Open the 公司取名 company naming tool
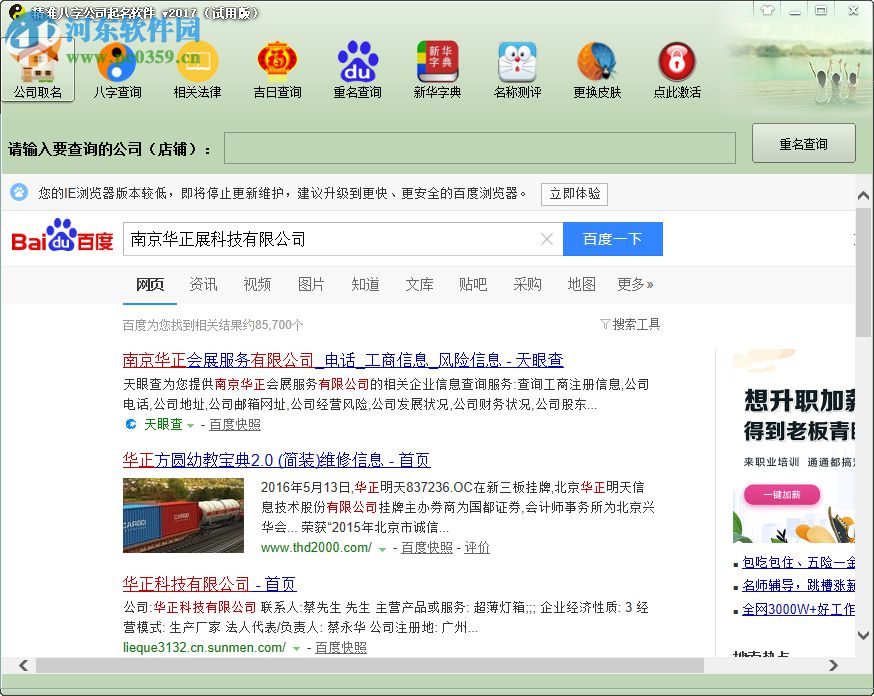The height and width of the screenshot is (696, 874). 38,70
